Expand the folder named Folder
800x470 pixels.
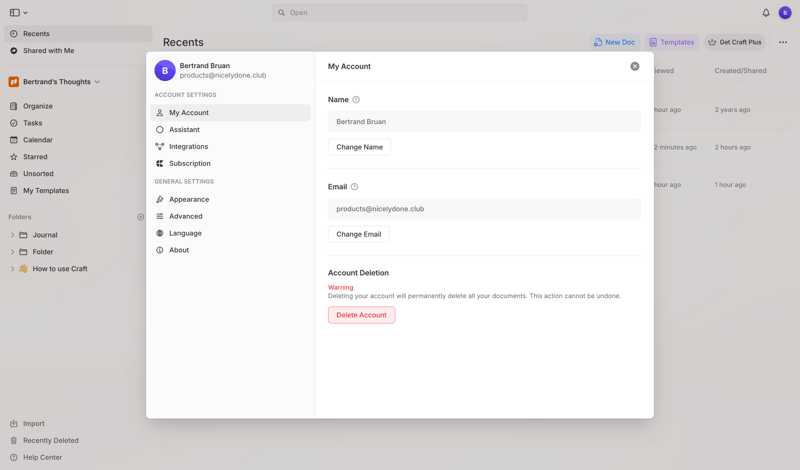pos(12,252)
